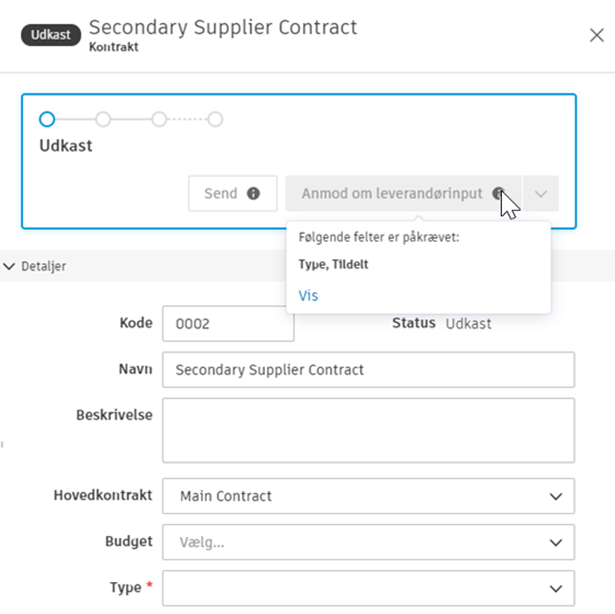The width and height of the screenshot is (615, 614).
Task: Click the Udkast status badge
Action: [x=51, y=35]
